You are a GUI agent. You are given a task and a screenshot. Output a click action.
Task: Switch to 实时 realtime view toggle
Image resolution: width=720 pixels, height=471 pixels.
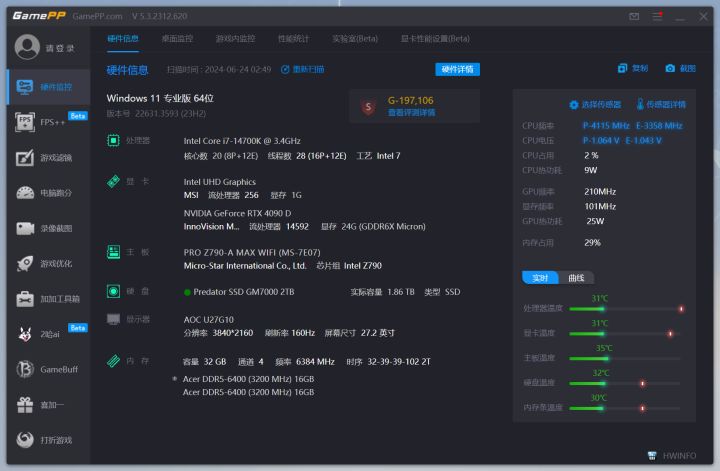pos(540,278)
